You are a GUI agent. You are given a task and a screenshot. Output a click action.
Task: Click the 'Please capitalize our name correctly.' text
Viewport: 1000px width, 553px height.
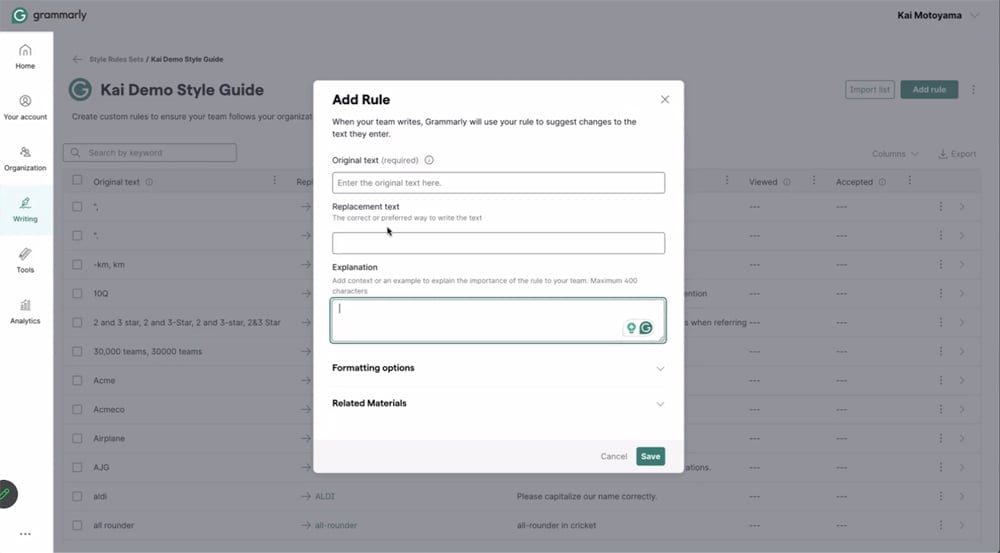click(587, 496)
